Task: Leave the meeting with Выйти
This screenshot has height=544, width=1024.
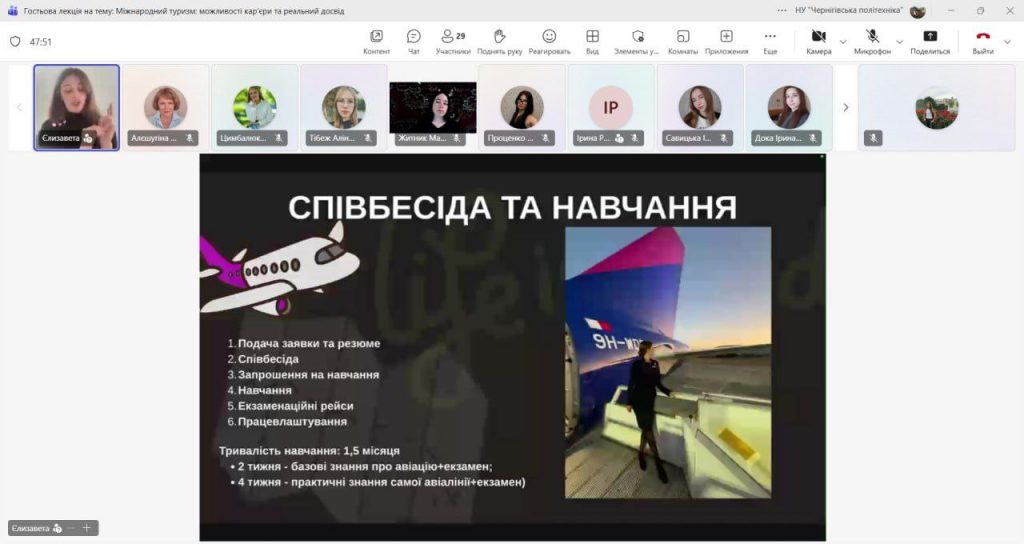Action: click(982, 41)
